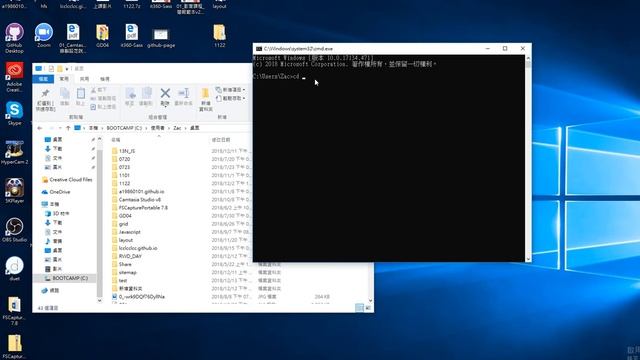Switch to the View ribbon tab
640x360 pixels.
(105, 79)
